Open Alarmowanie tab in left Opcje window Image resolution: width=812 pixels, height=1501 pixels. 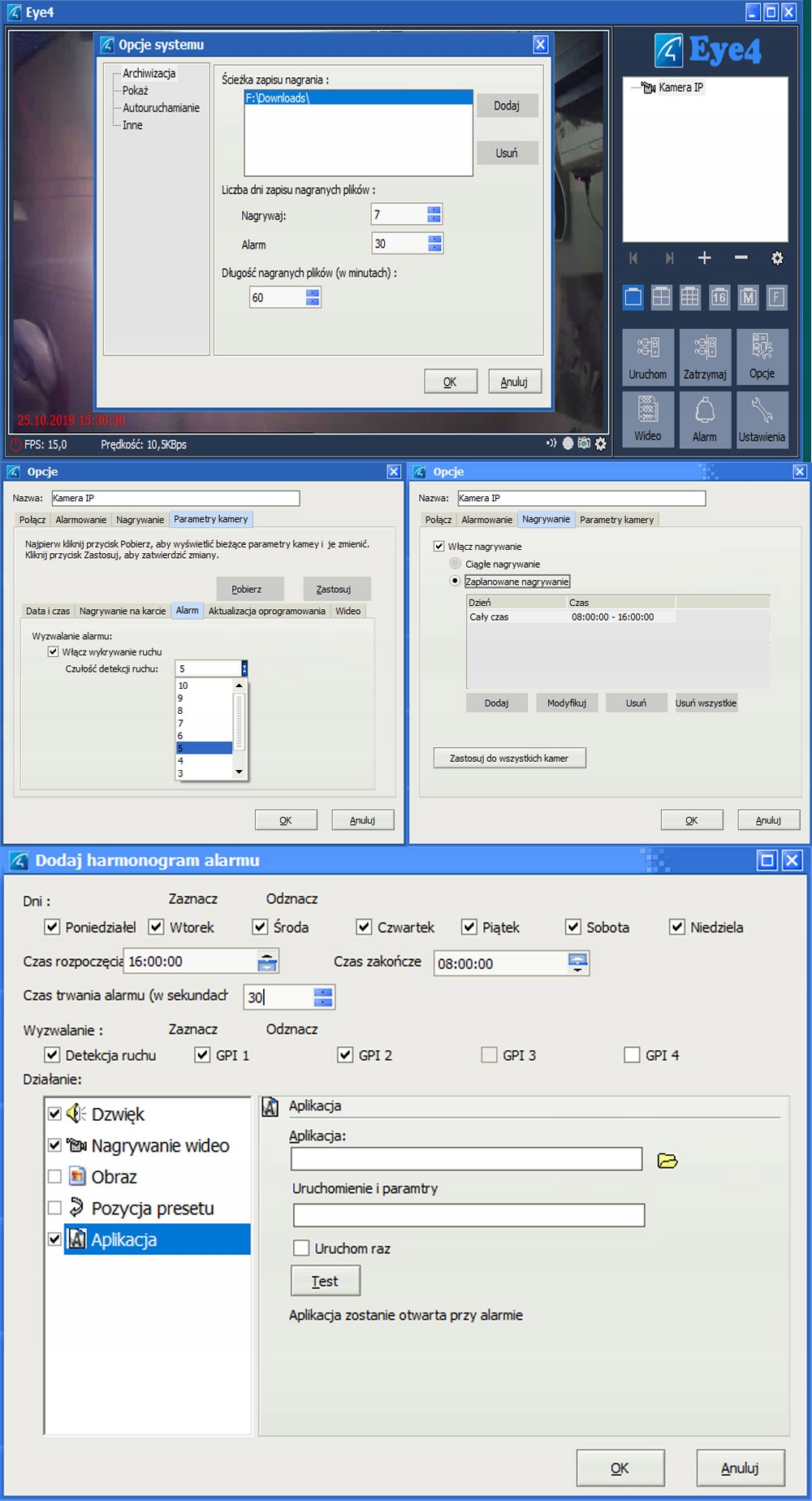(80, 520)
